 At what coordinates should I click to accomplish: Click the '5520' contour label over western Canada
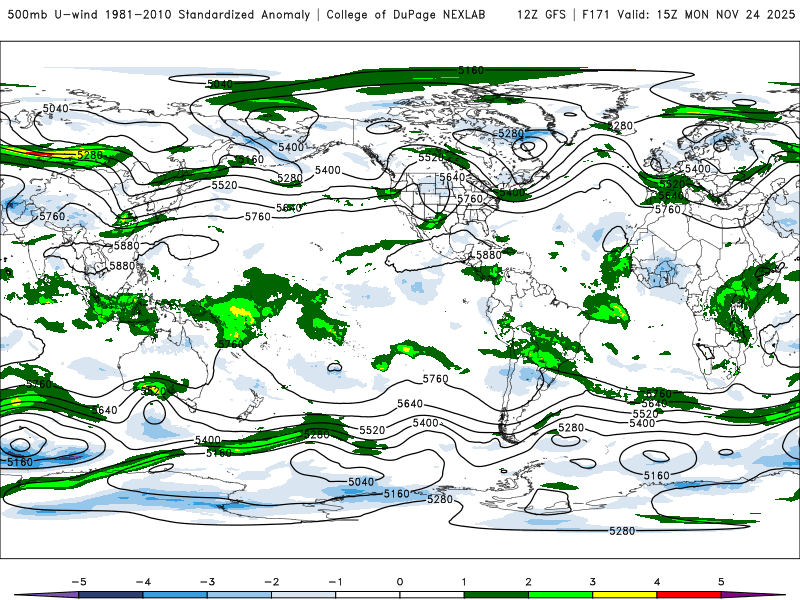tap(431, 158)
